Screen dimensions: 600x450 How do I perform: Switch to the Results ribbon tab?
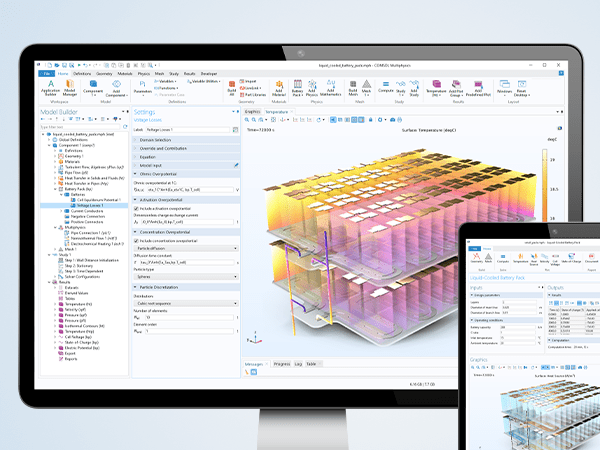coord(190,73)
